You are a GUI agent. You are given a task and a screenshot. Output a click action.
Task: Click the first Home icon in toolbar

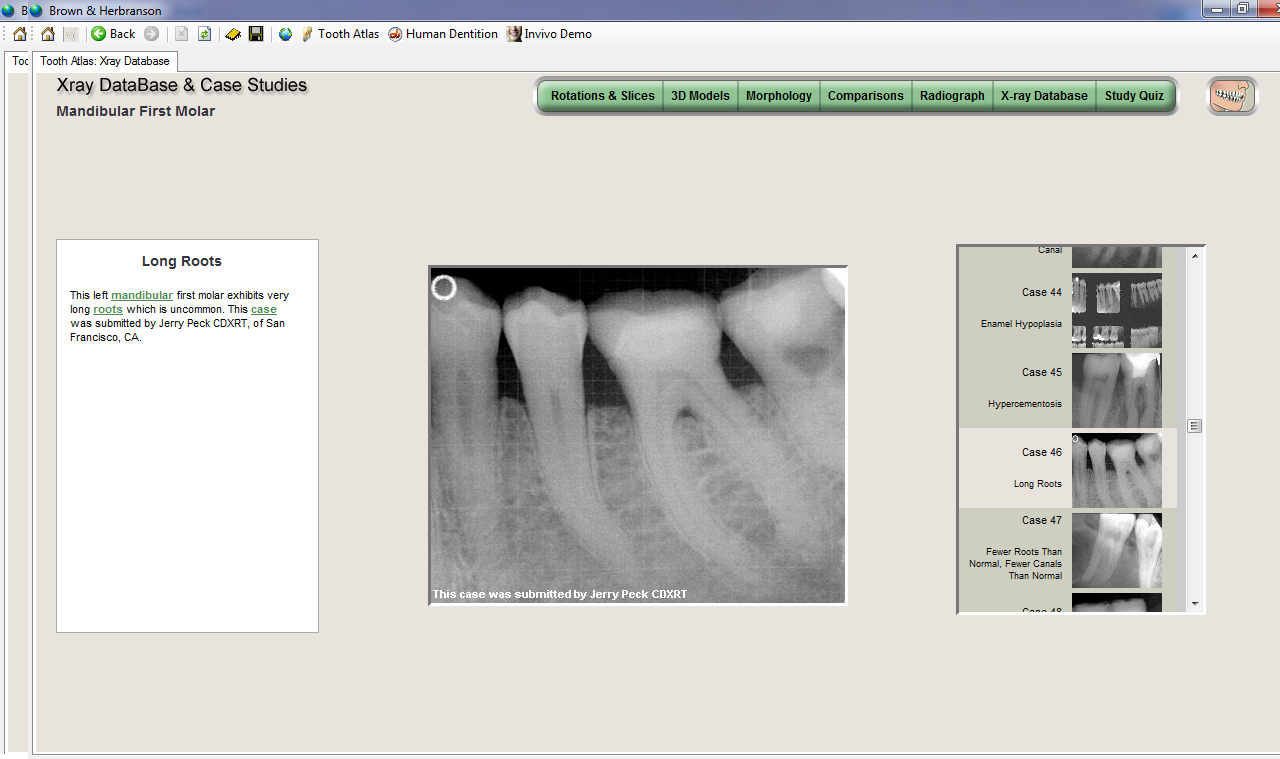tap(20, 34)
